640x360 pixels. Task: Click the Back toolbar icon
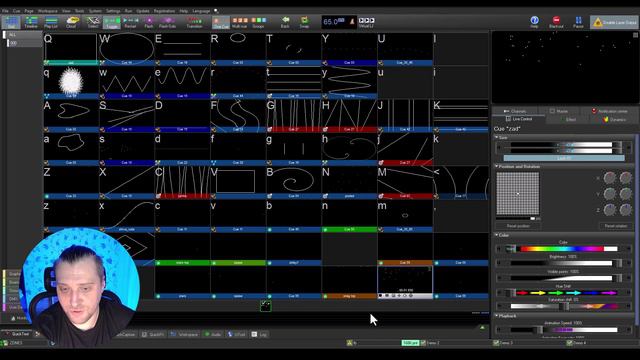tap(285, 22)
